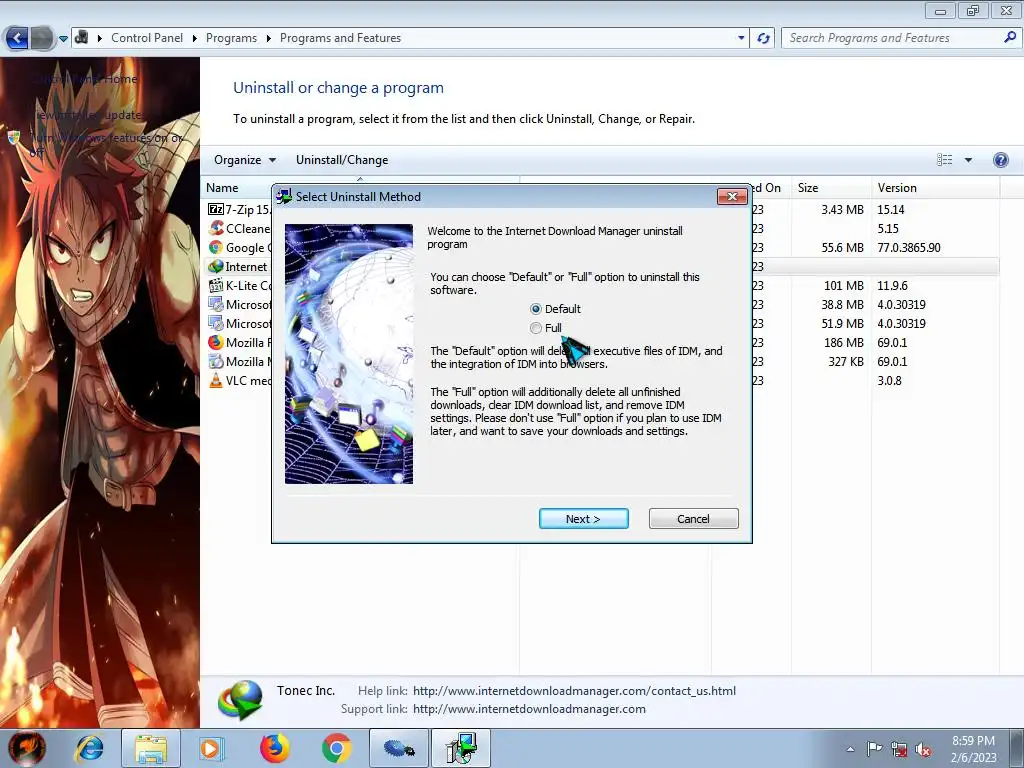Click the second Microsoft entry icon
This screenshot has height=768, width=1024.
point(216,323)
